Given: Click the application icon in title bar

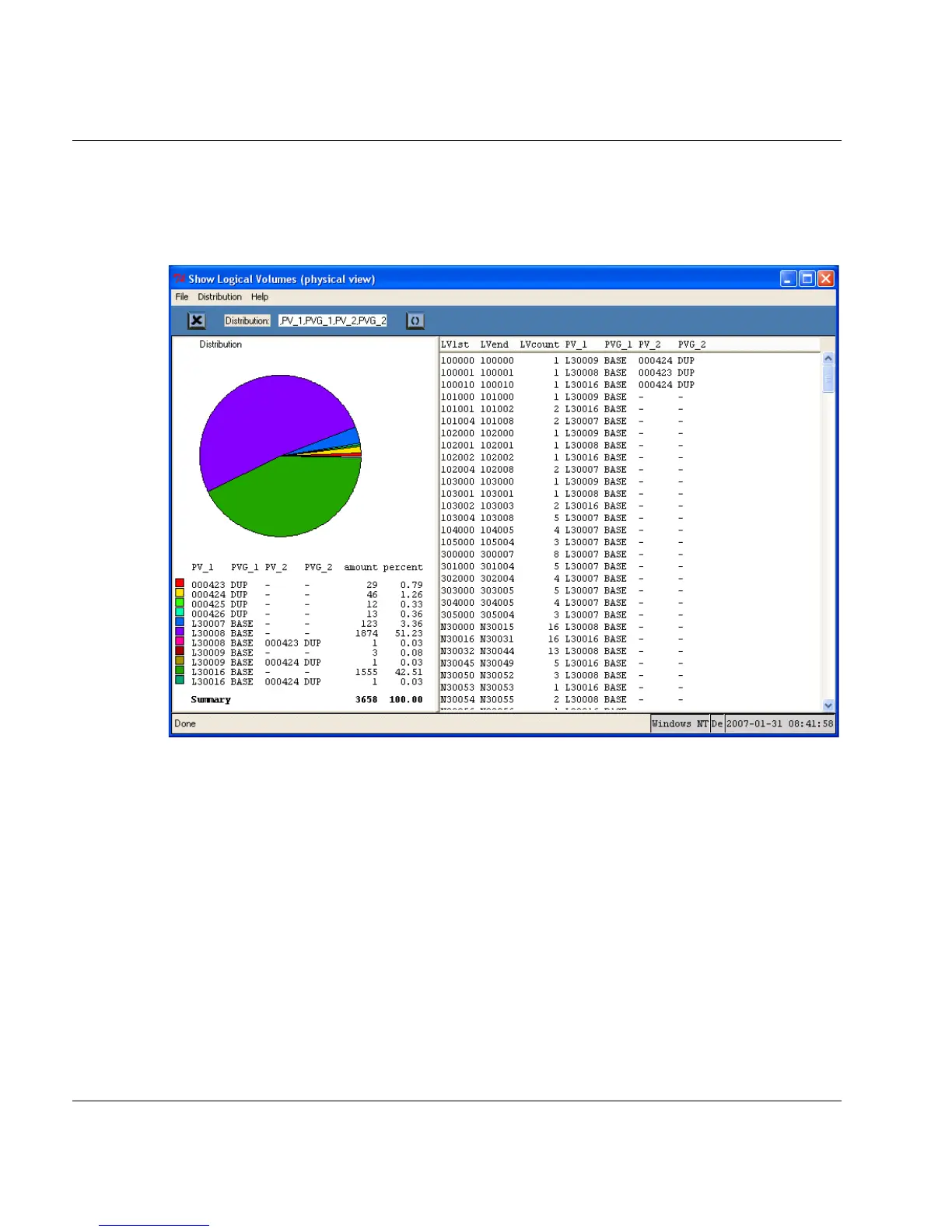Looking at the screenshot, I should [180, 279].
